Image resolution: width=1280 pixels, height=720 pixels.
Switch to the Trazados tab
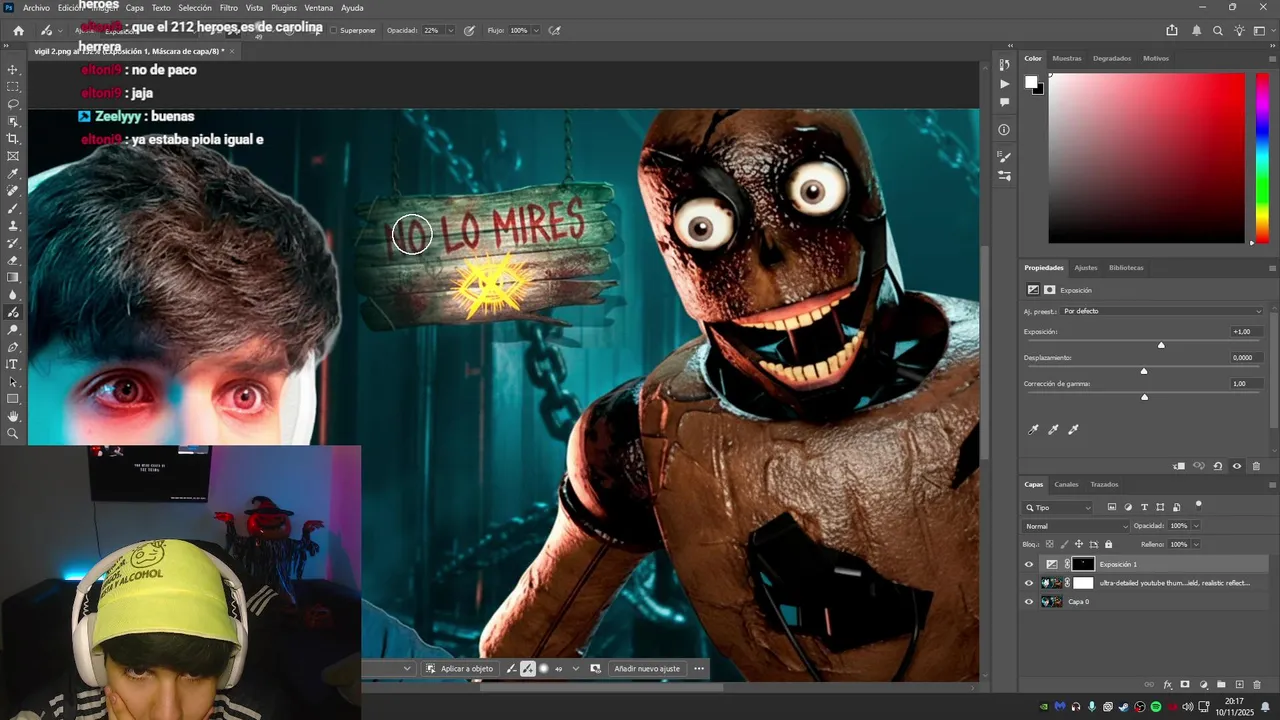click(1104, 484)
